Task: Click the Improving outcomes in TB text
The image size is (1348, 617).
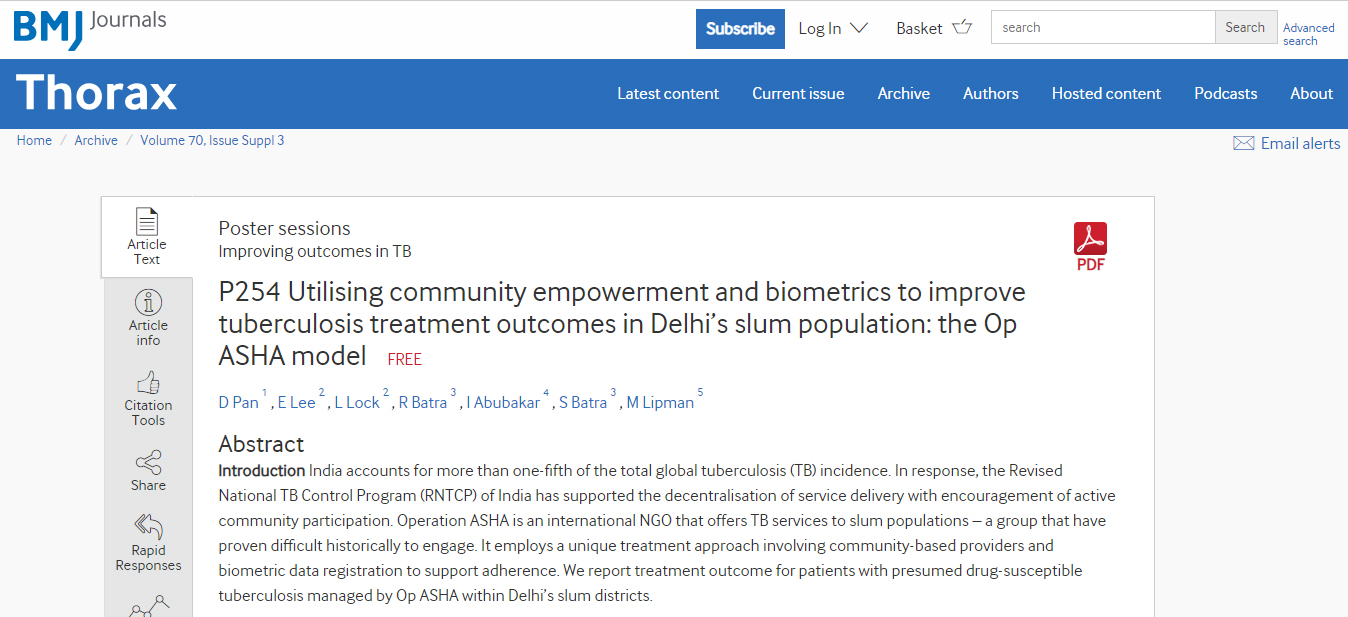Action: coord(315,251)
